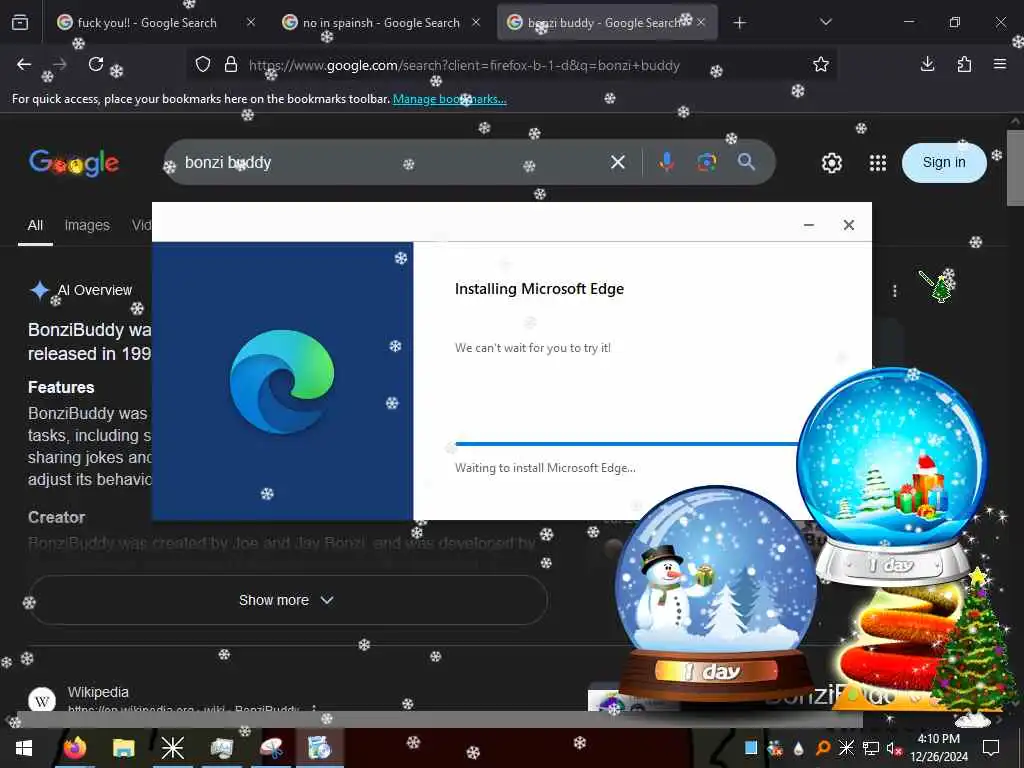Open File Explorer from taskbar

[x=123, y=748]
